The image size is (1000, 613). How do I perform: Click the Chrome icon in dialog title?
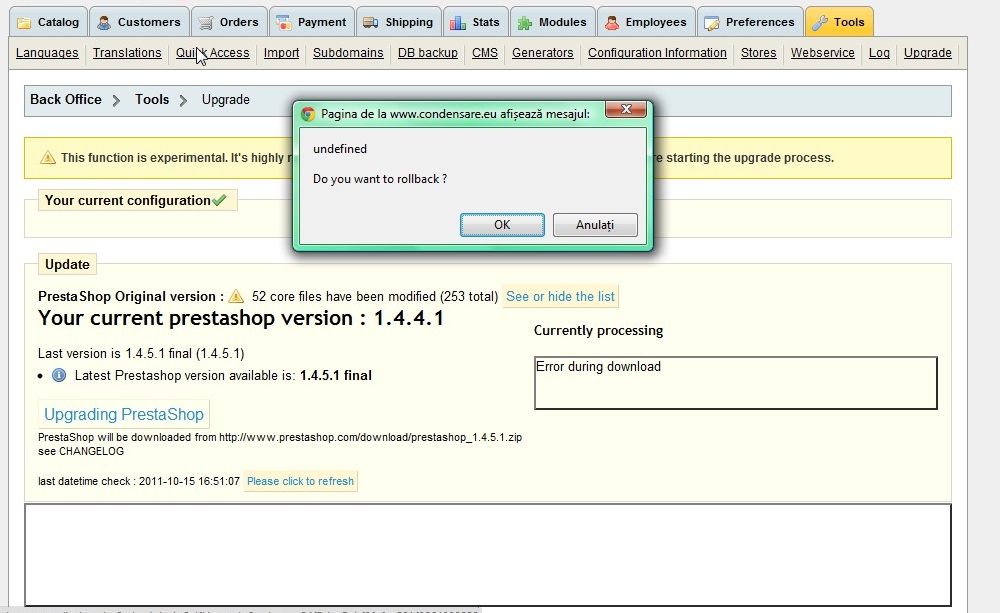(x=308, y=114)
